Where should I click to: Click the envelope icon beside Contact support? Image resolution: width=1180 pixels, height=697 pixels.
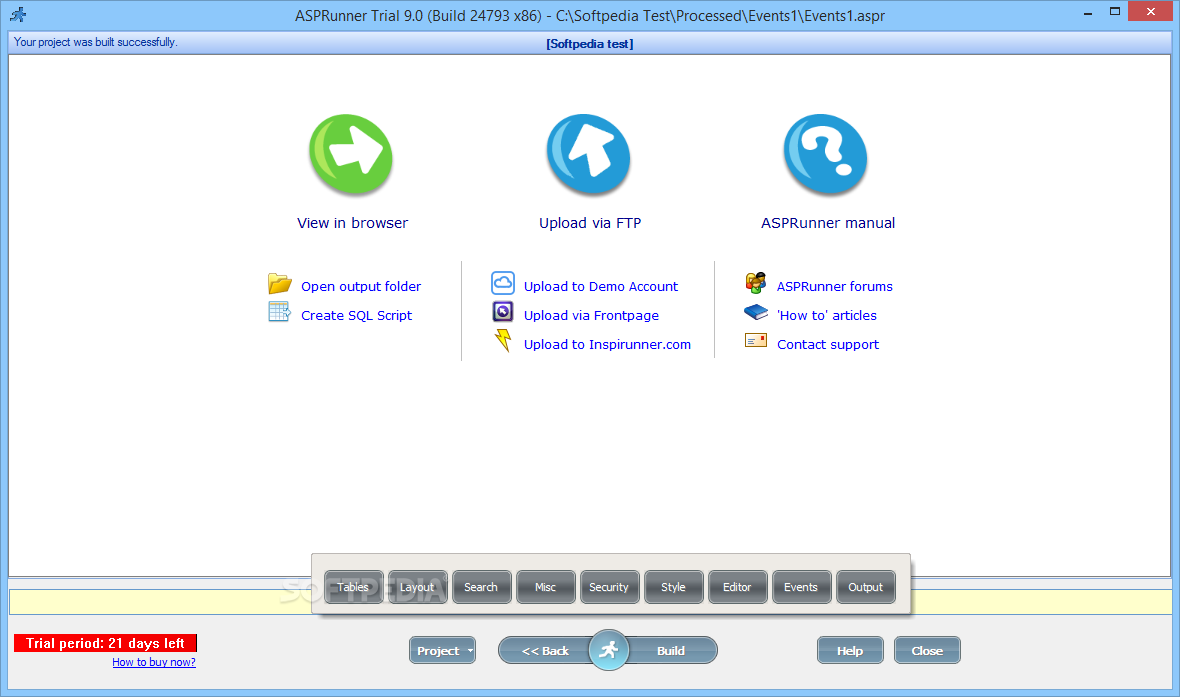pos(756,340)
